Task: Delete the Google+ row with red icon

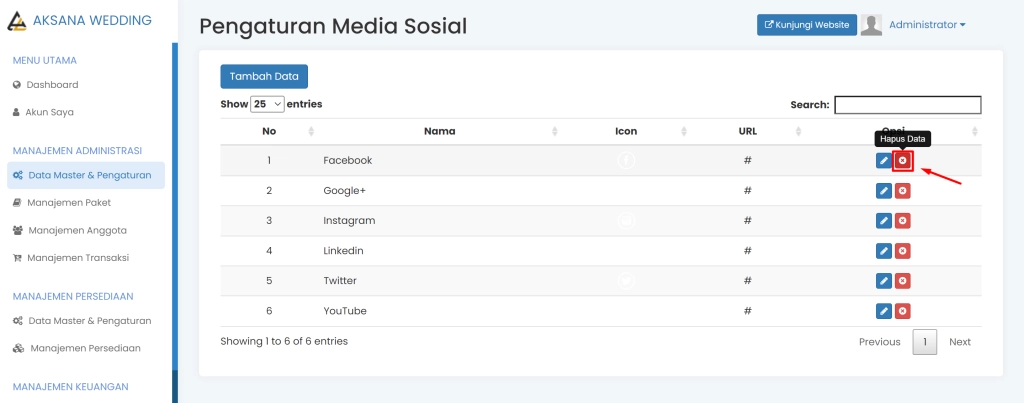Action: (x=902, y=191)
